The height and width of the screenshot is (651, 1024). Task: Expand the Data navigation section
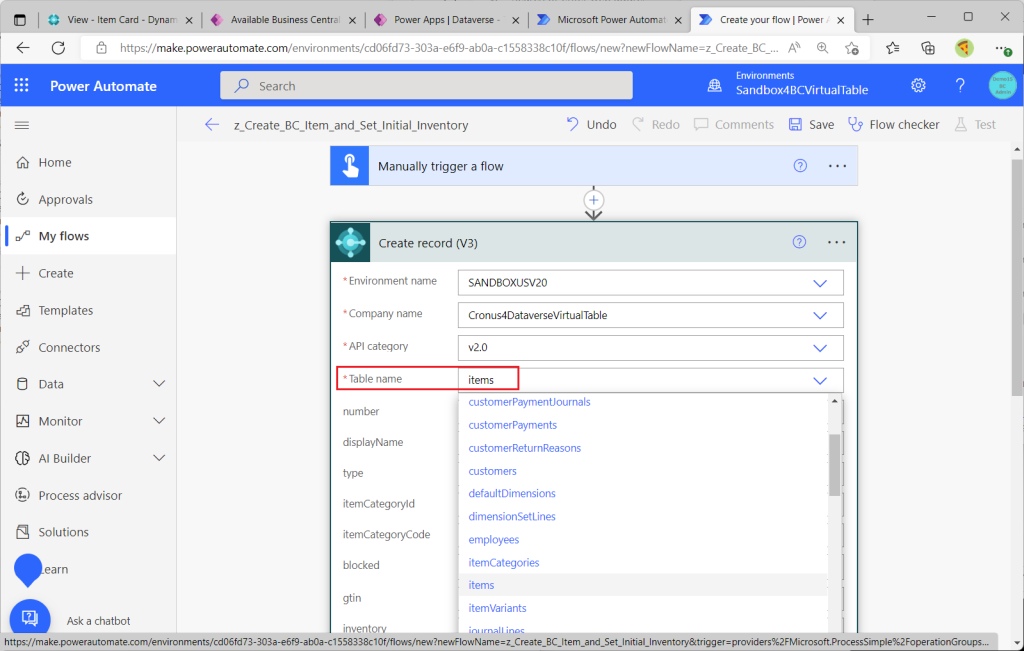(x=159, y=384)
